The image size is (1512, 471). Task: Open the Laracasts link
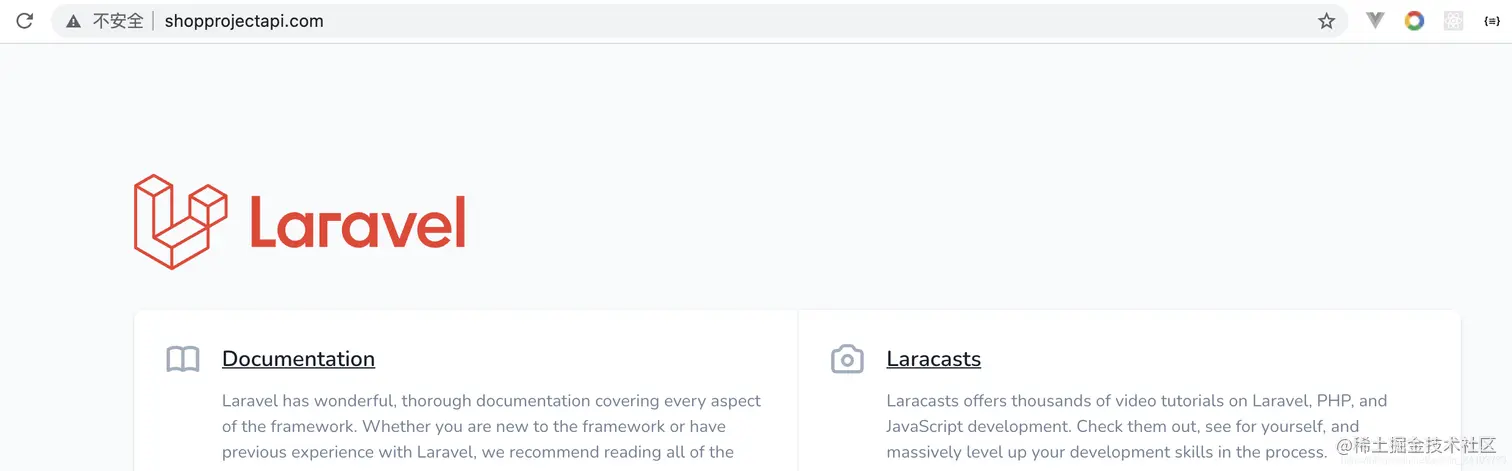[933, 359]
